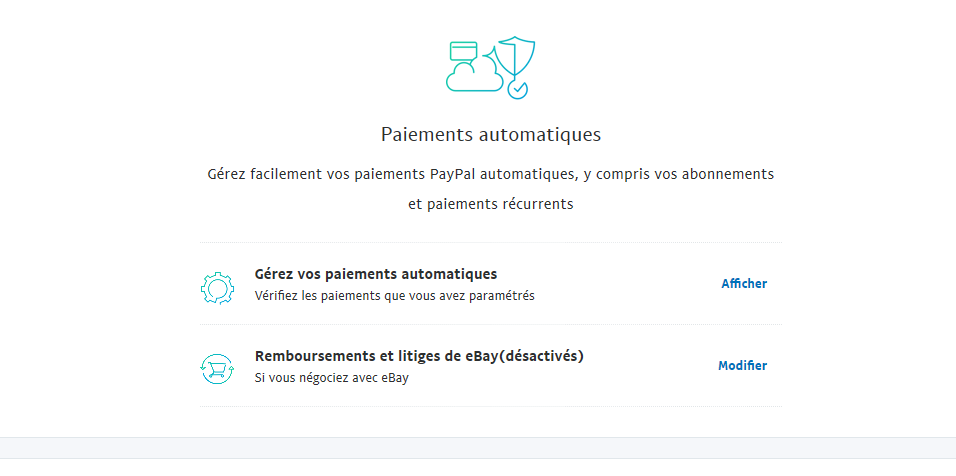The image size is (956, 476).
Task: Click the checkmark badge below the shield
Action: point(517,89)
